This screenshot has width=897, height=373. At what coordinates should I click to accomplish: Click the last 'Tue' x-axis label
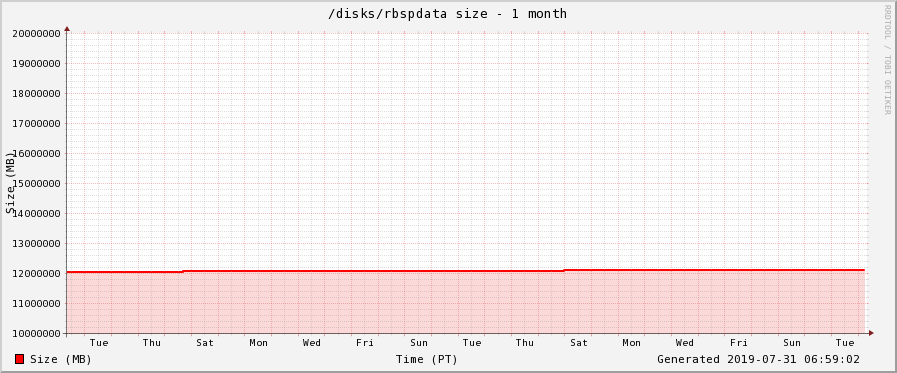[x=845, y=343]
